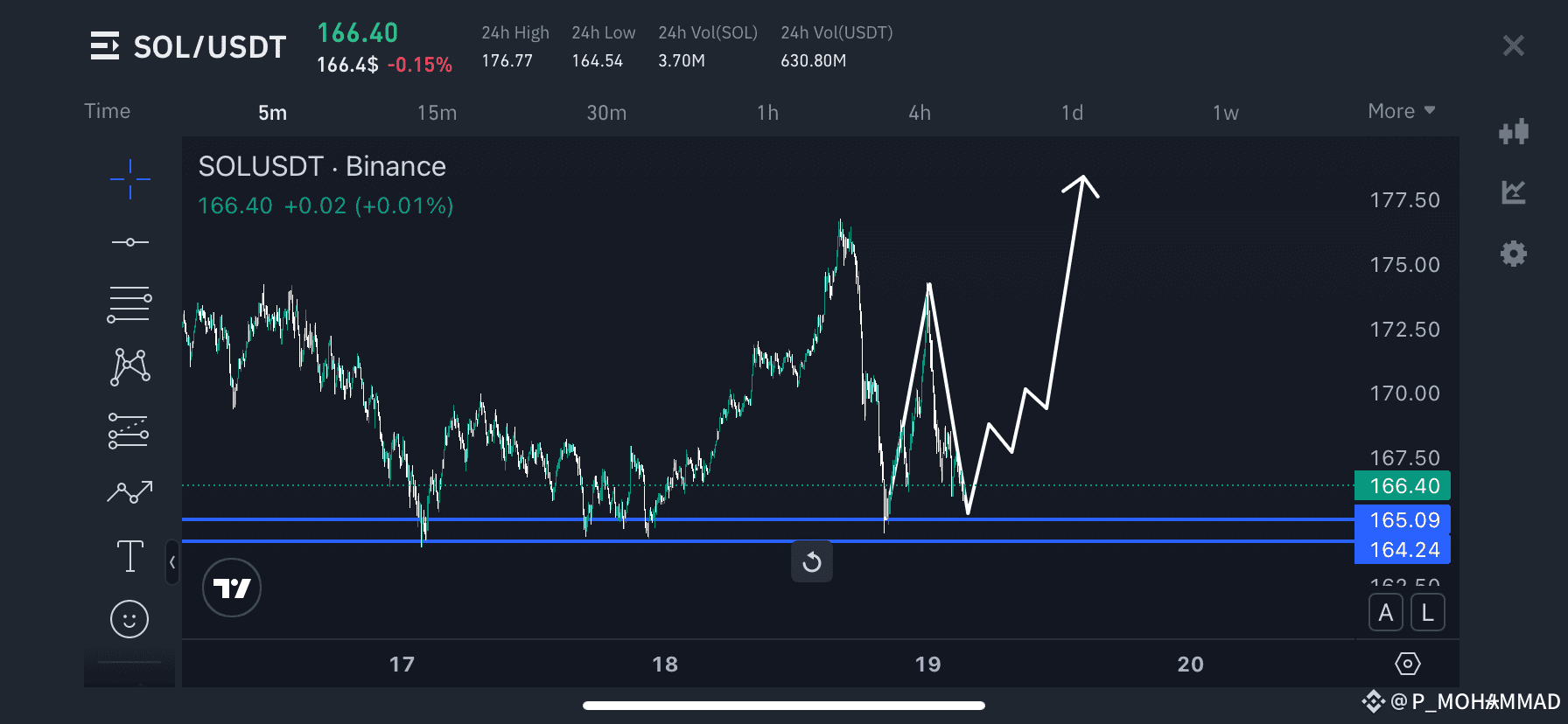
Task: Close the chart view with X
Action: click(1513, 45)
